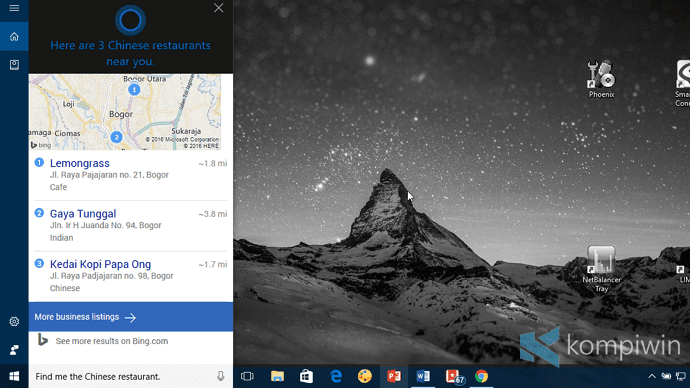Open the Cortana Notebook
This screenshot has width=690, height=388.
(x=14, y=65)
